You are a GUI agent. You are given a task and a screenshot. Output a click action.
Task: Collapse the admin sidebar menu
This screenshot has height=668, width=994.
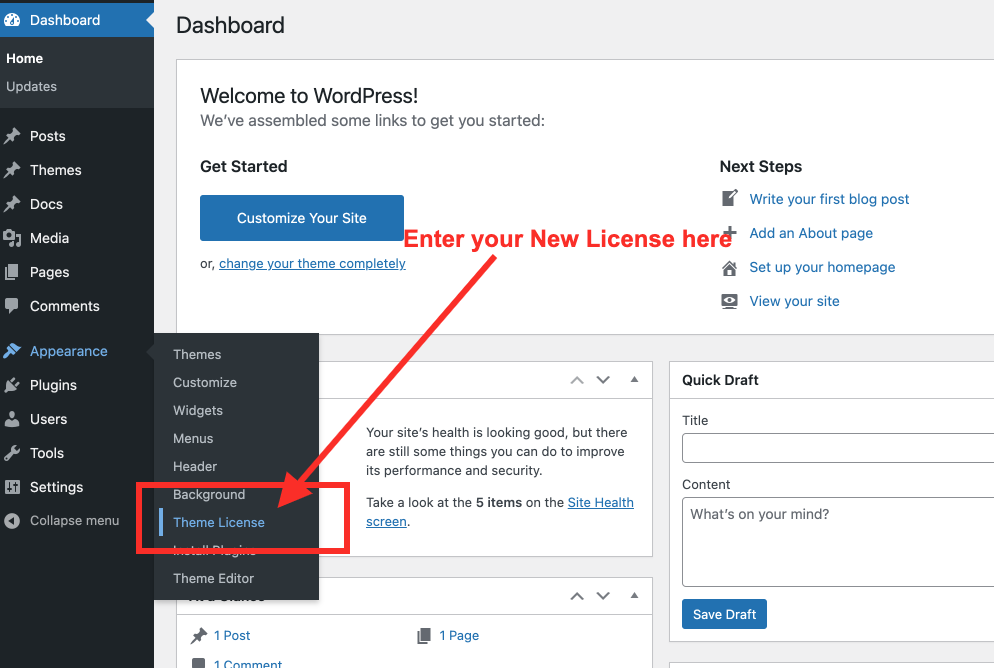point(62,521)
